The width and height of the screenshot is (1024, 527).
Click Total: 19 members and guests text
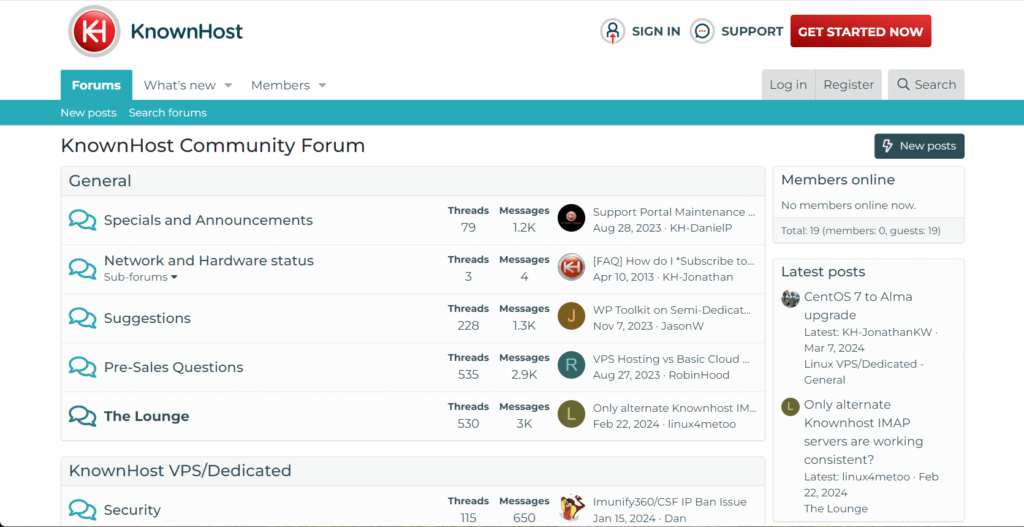[x=861, y=231]
